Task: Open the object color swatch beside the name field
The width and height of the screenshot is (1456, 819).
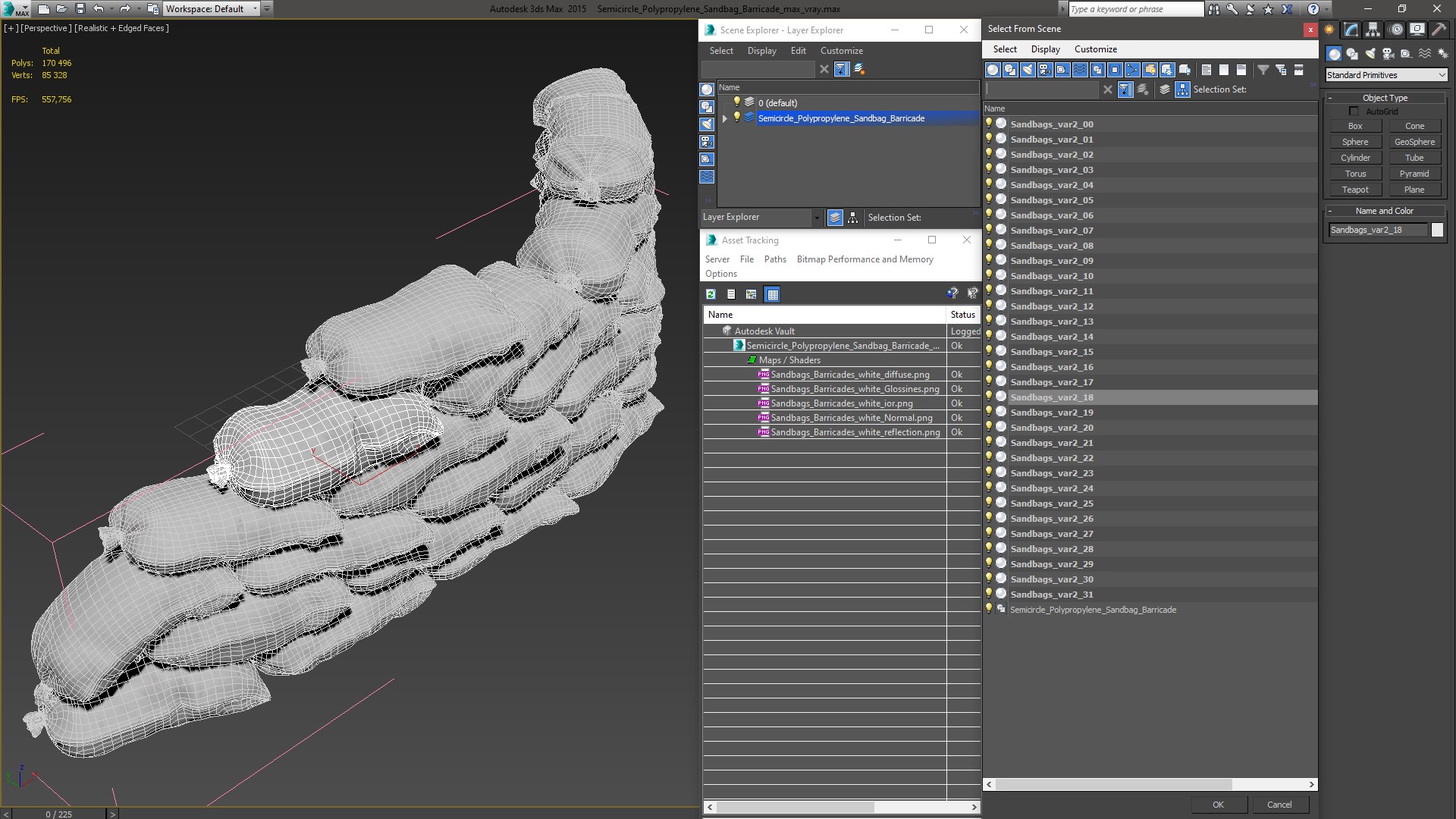Action: [x=1437, y=230]
